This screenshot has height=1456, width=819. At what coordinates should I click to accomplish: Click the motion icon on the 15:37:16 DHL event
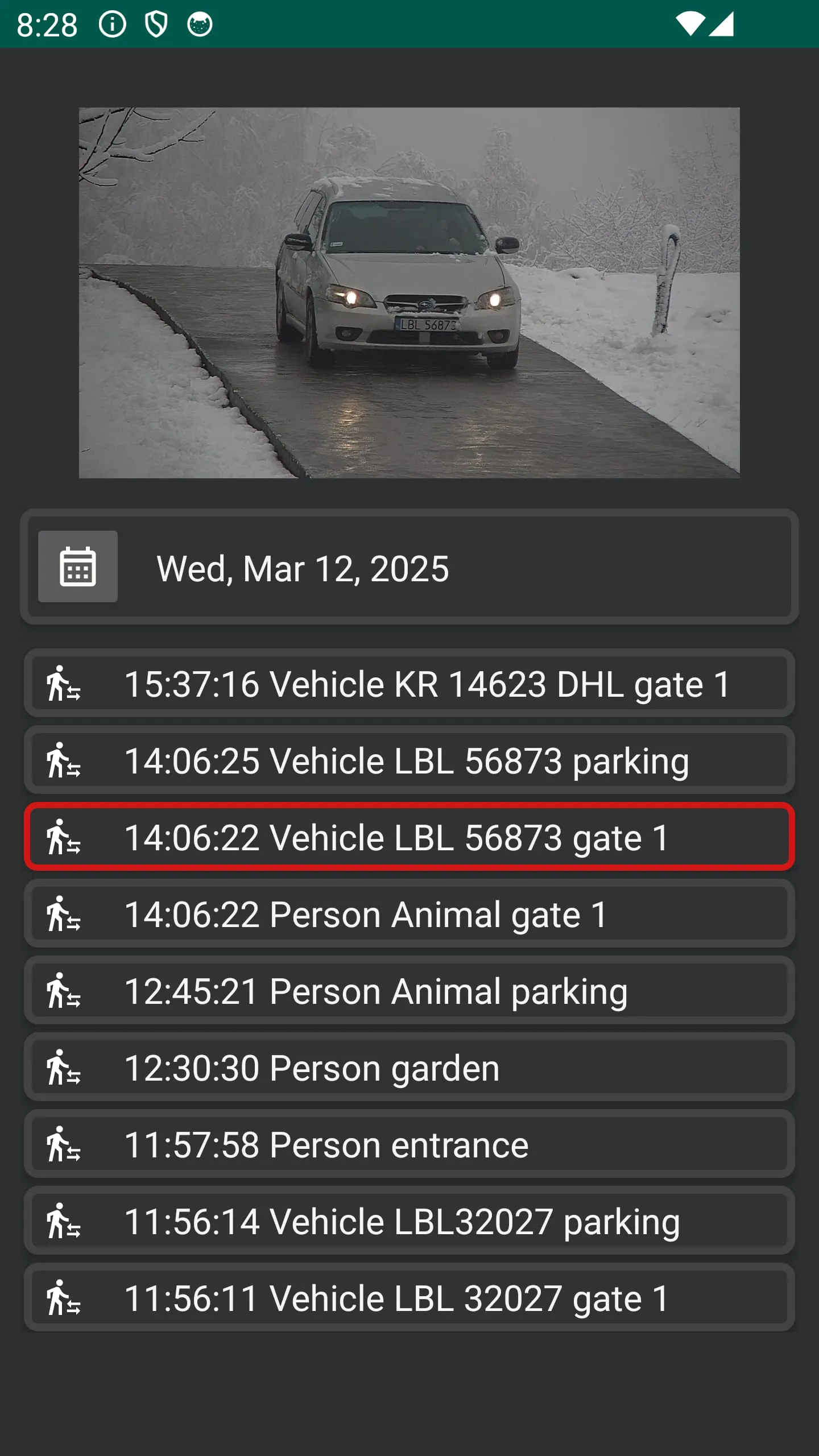64,684
